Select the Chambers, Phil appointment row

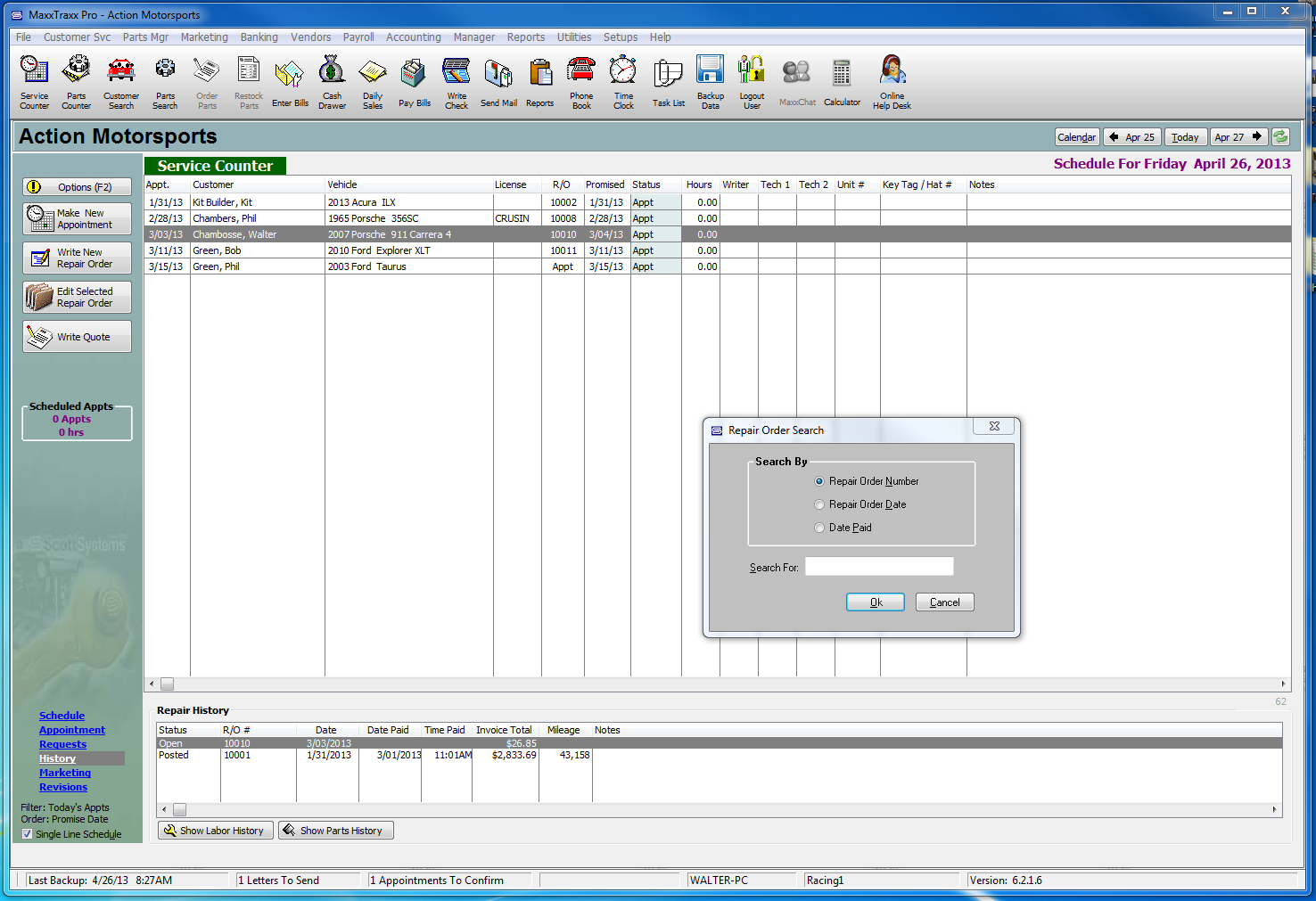tap(718, 218)
